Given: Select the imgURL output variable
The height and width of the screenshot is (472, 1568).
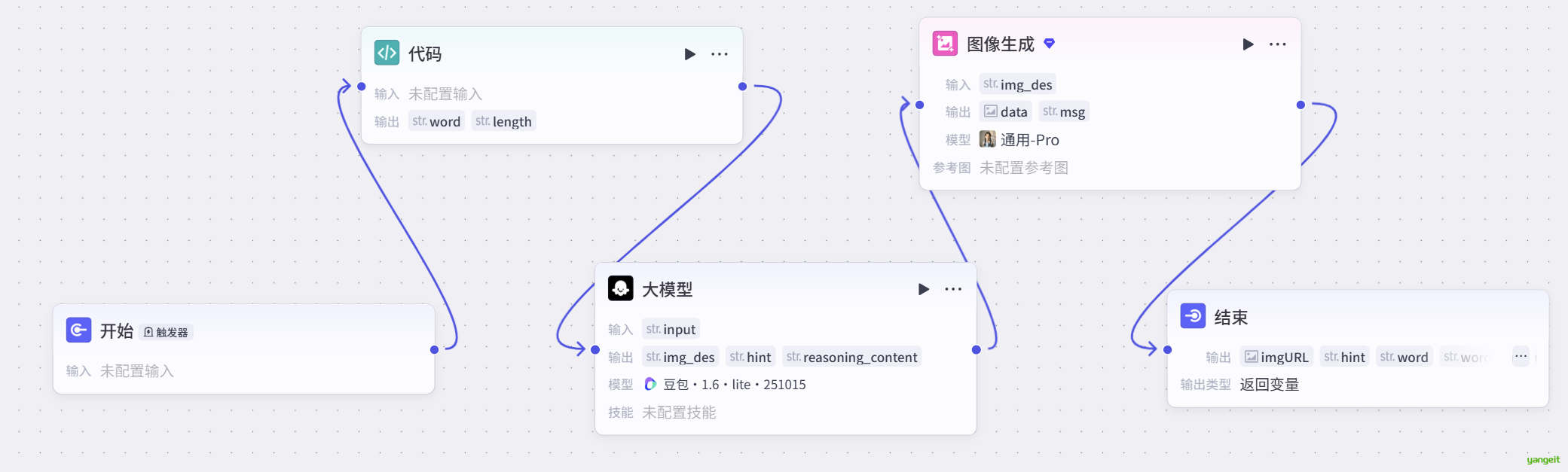Looking at the screenshot, I should click(1276, 357).
